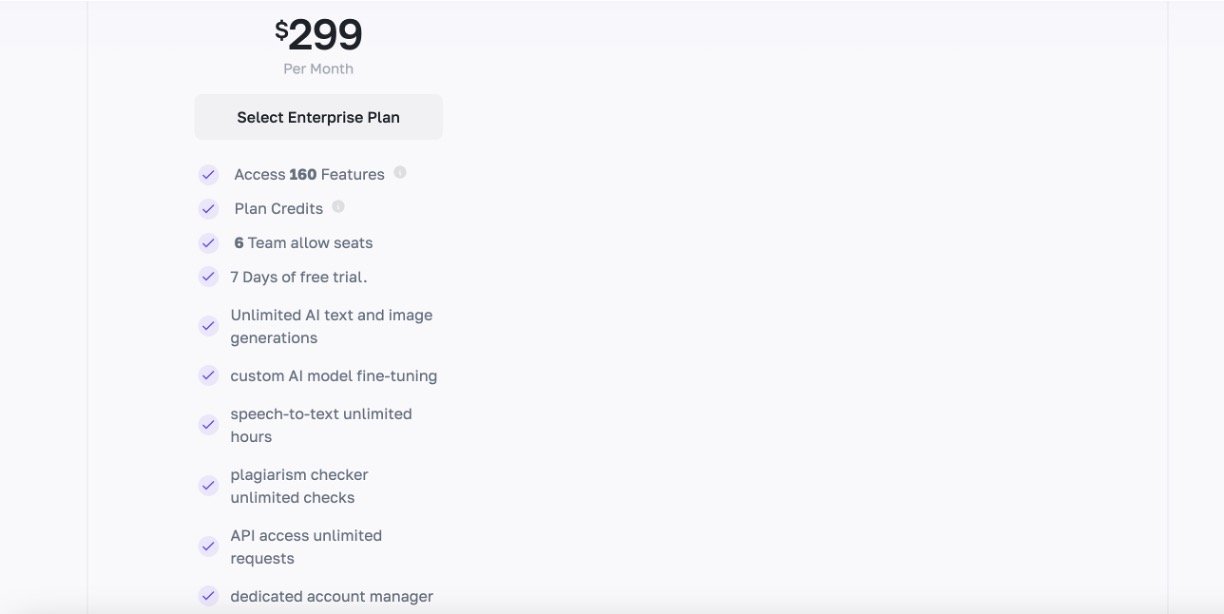Click checkmark icon next to Plan Credits
Screen dimensions: 1224x614
(x=208, y=209)
